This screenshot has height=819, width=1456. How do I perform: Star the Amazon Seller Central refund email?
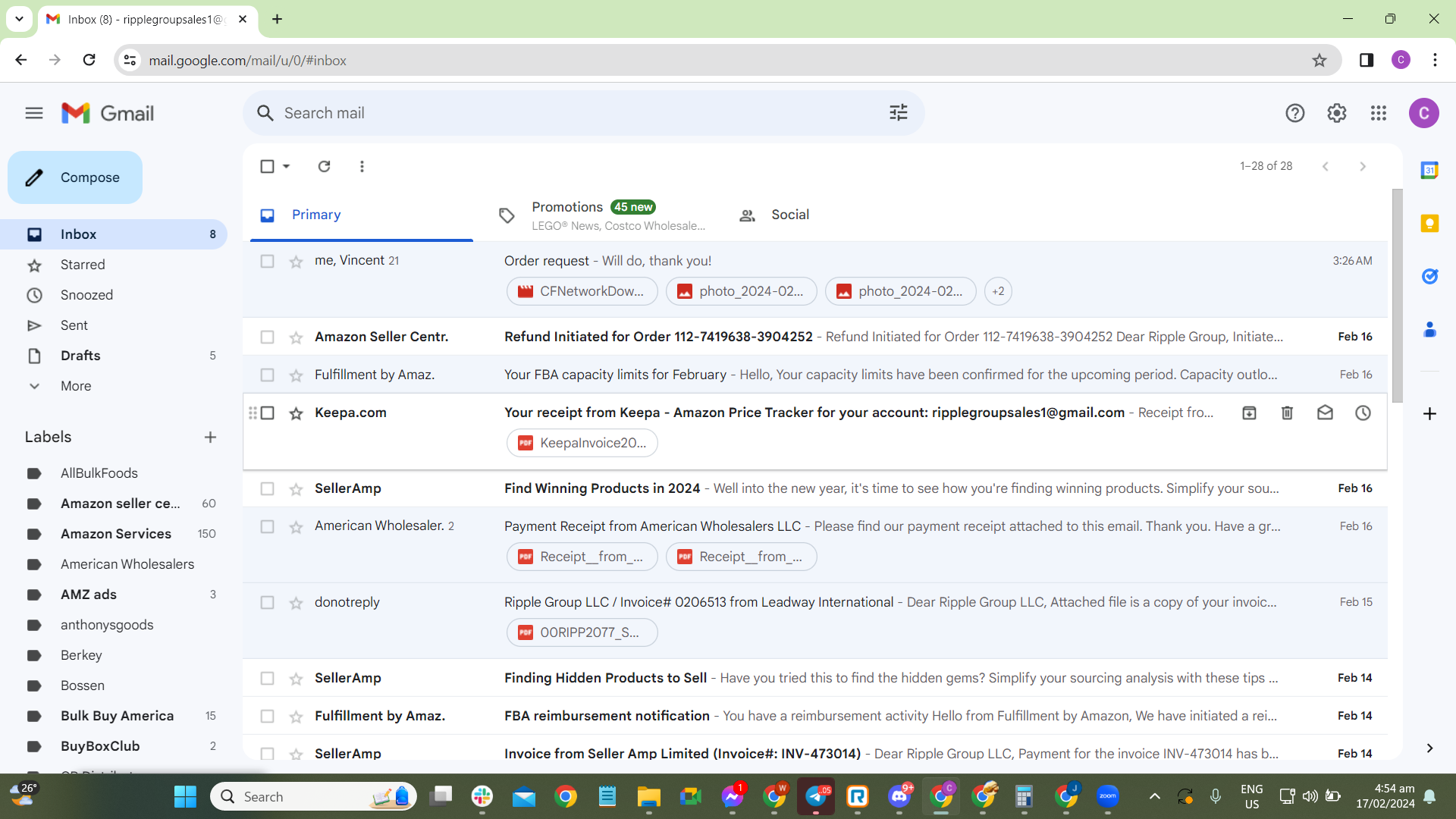(296, 337)
